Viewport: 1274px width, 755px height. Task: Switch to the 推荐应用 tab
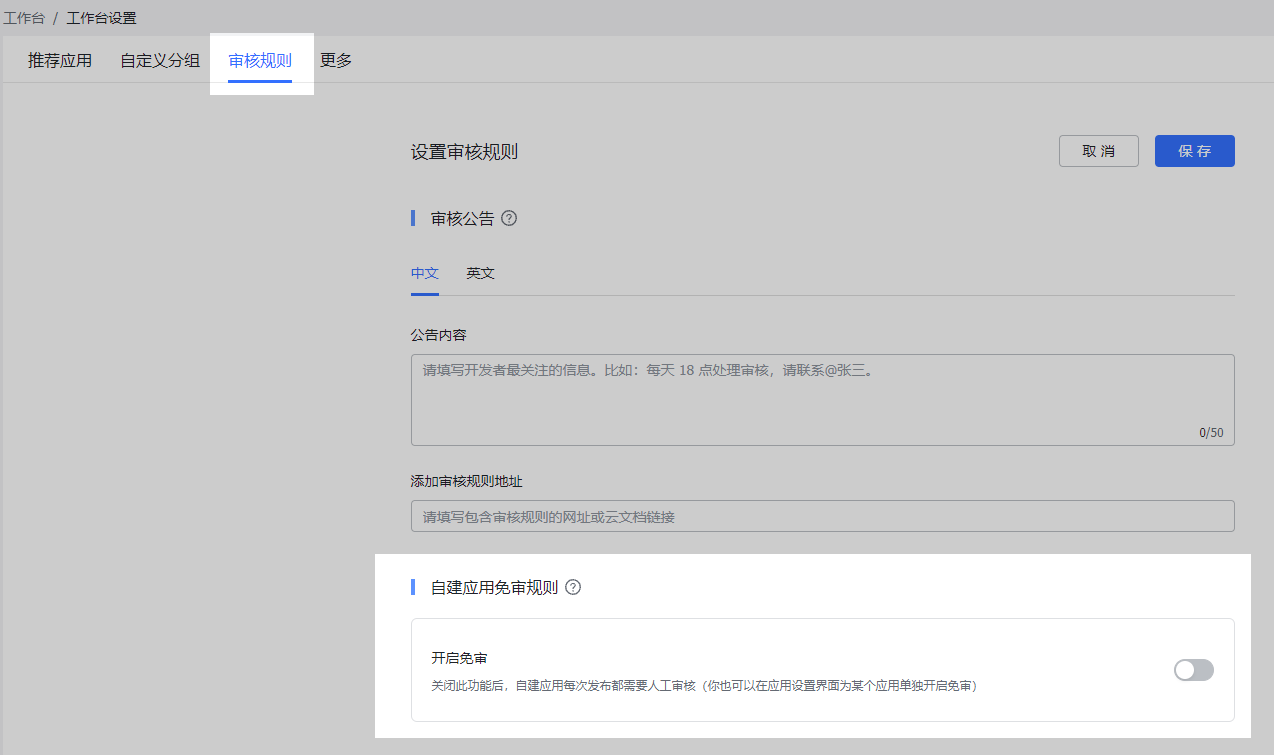coord(60,60)
